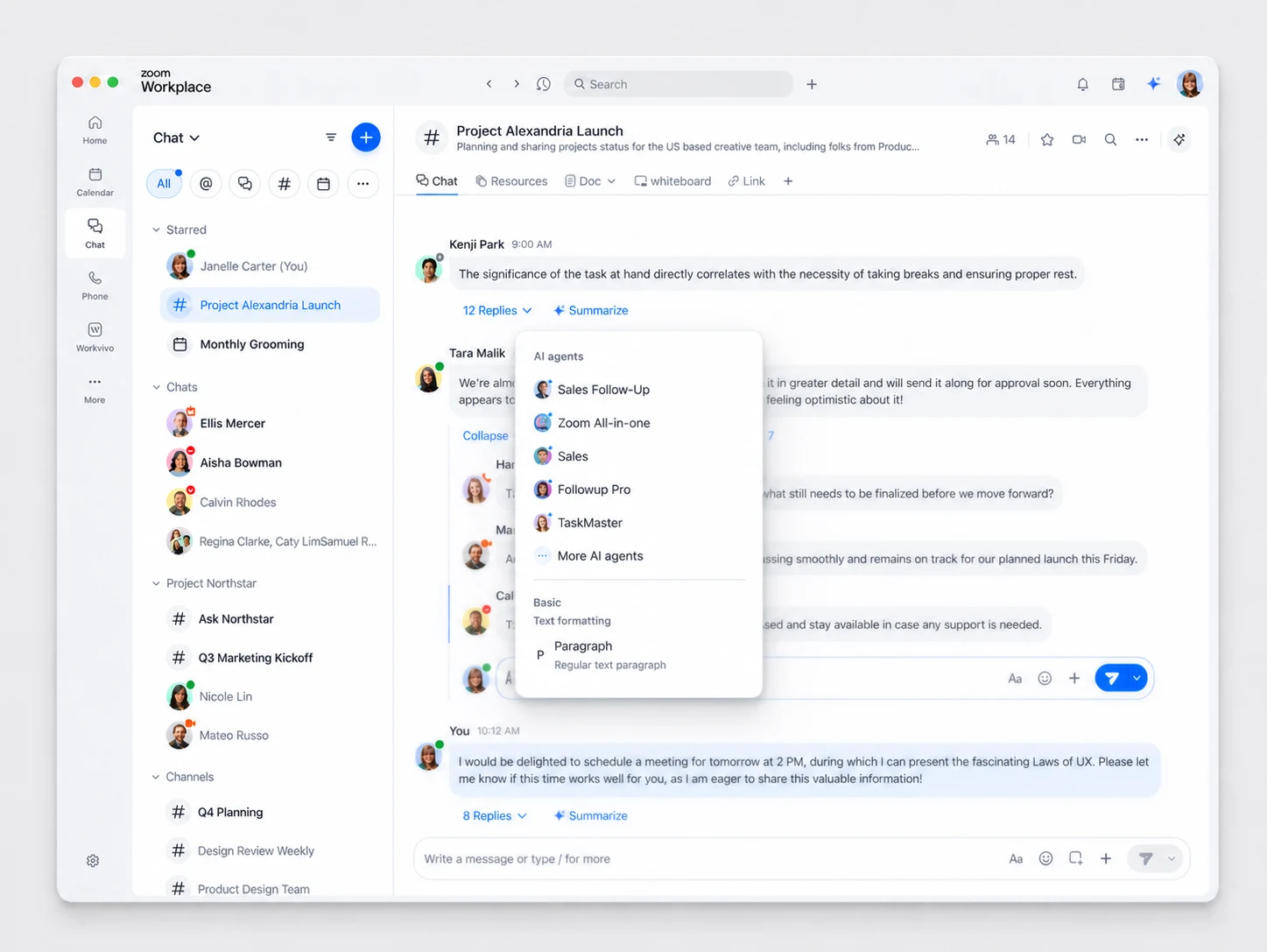Open the Link tab
The image size is (1267, 952).
tap(746, 181)
